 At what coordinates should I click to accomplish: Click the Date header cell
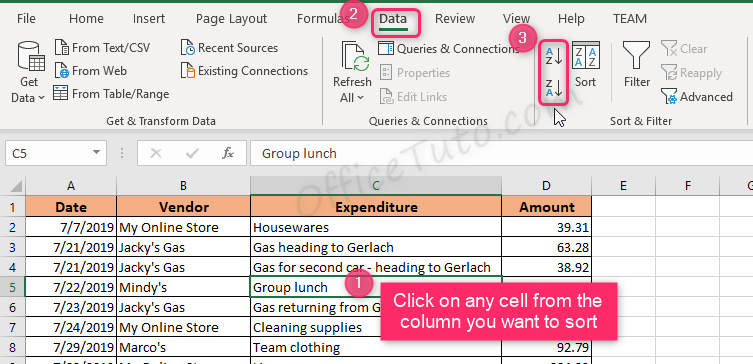coord(71,207)
